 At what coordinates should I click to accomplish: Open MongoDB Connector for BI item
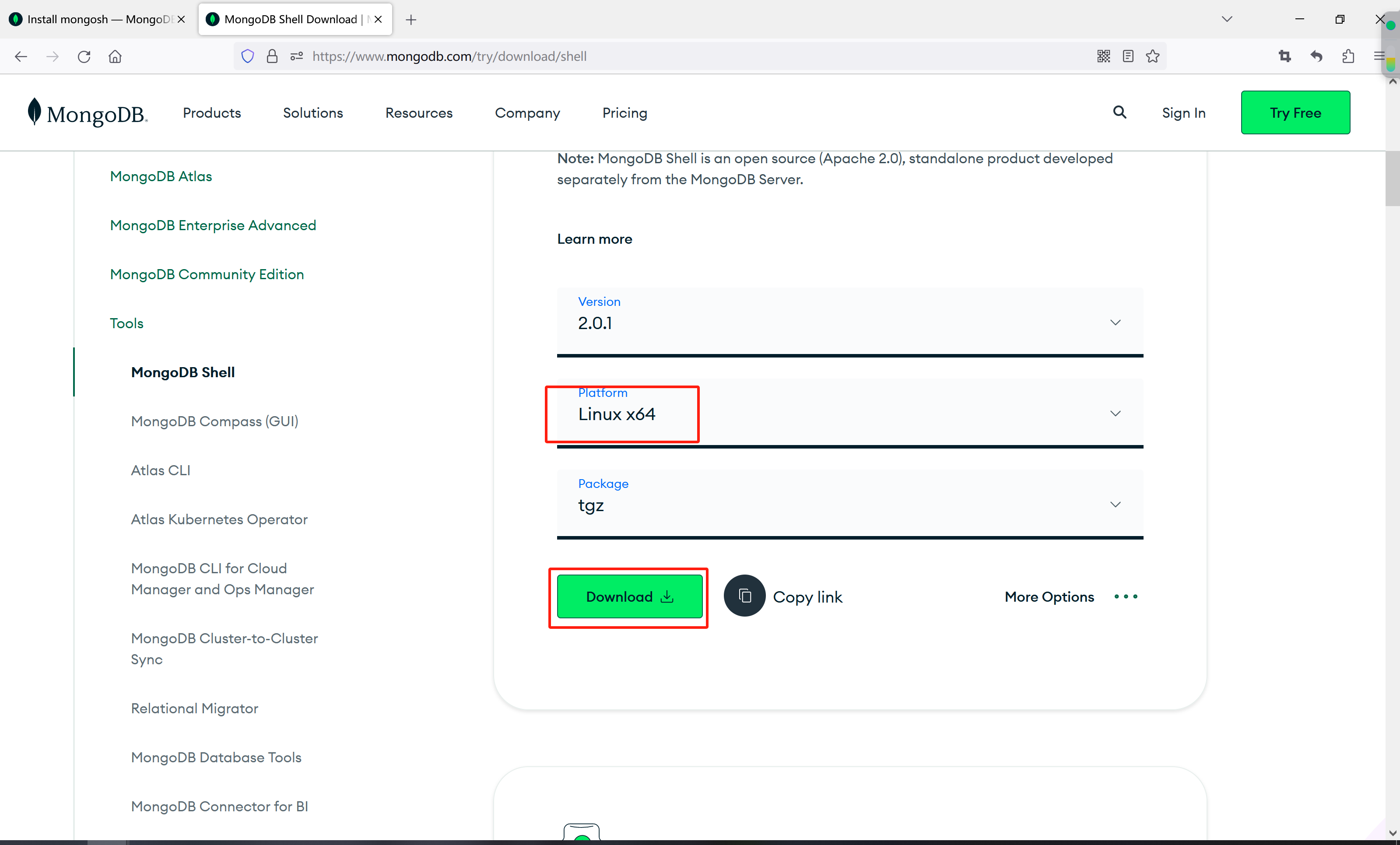click(x=220, y=806)
